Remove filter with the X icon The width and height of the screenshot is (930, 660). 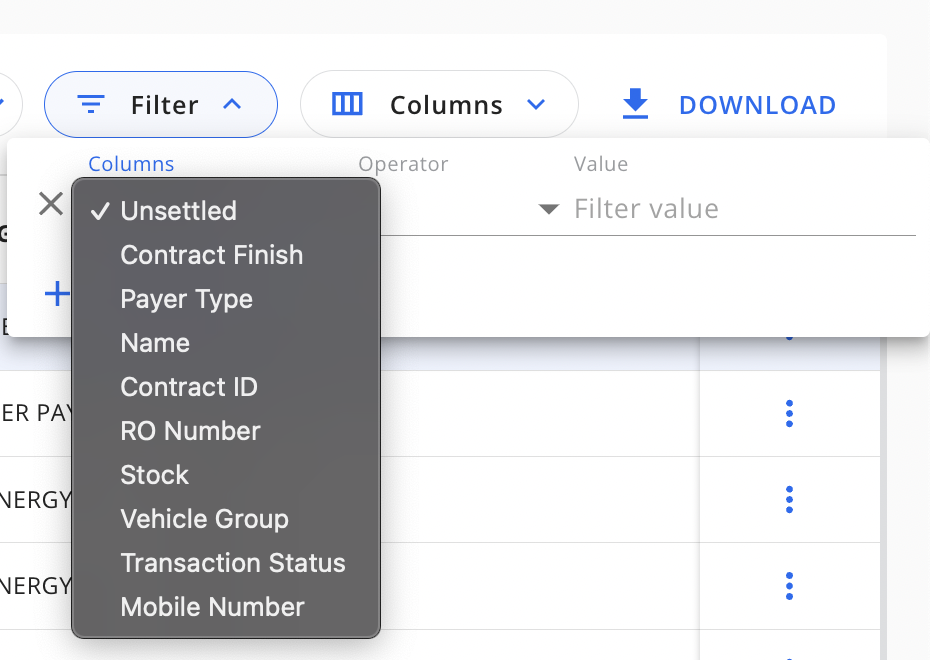tap(50, 204)
